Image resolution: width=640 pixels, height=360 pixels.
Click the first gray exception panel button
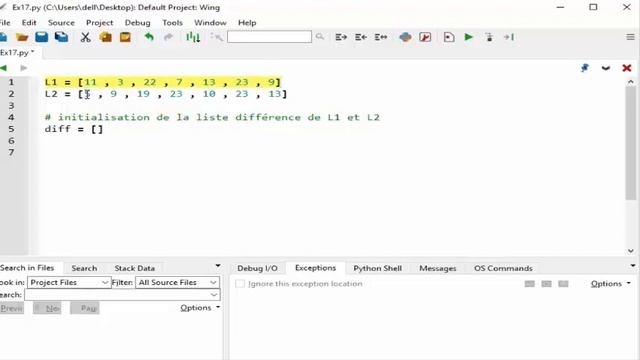pyautogui.click(x=529, y=284)
